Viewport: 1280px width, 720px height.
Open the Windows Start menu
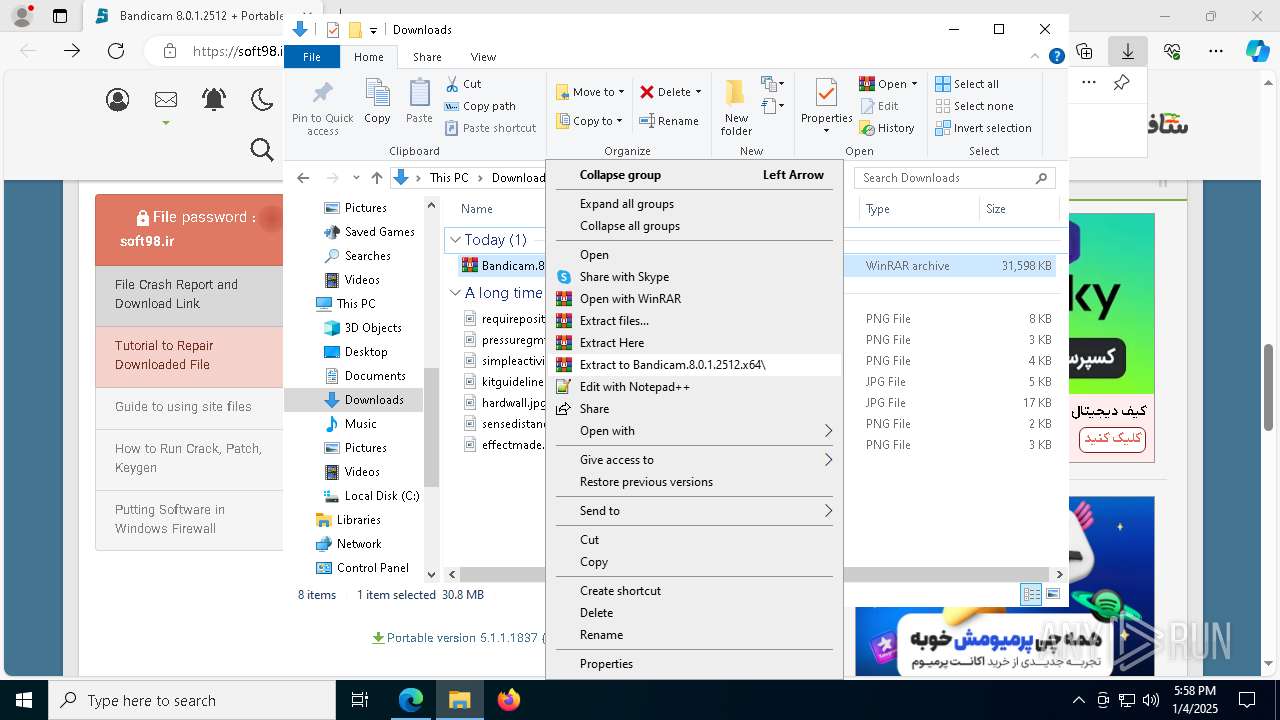[24, 701]
